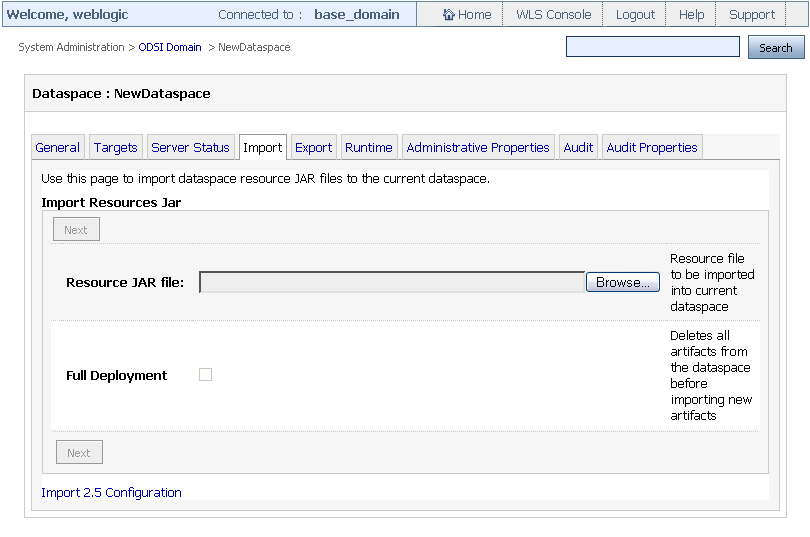The height and width of the screenshot is (537, 810).
Task: Open the Help menu item
Action: pos(691,14)
